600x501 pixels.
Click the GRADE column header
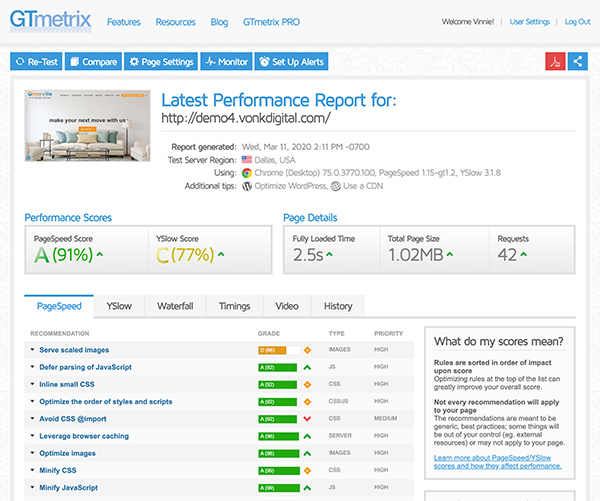[269, 333]
